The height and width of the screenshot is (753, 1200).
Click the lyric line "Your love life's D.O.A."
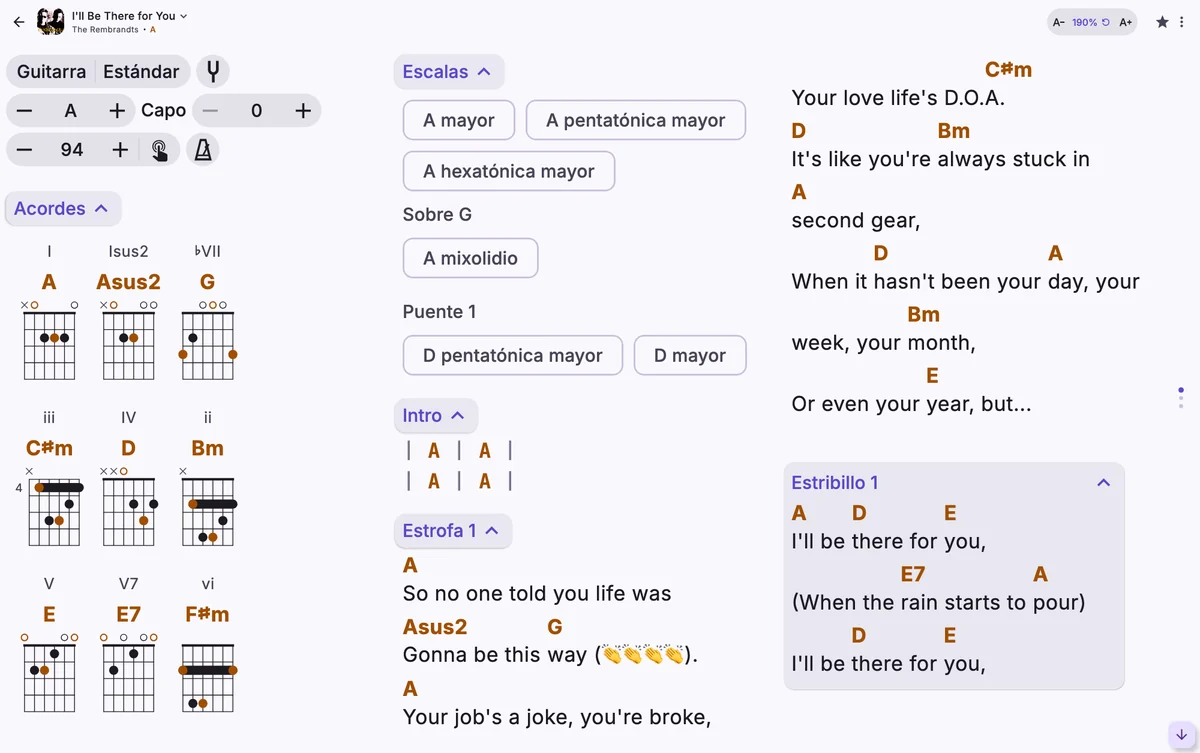[898, 98]
